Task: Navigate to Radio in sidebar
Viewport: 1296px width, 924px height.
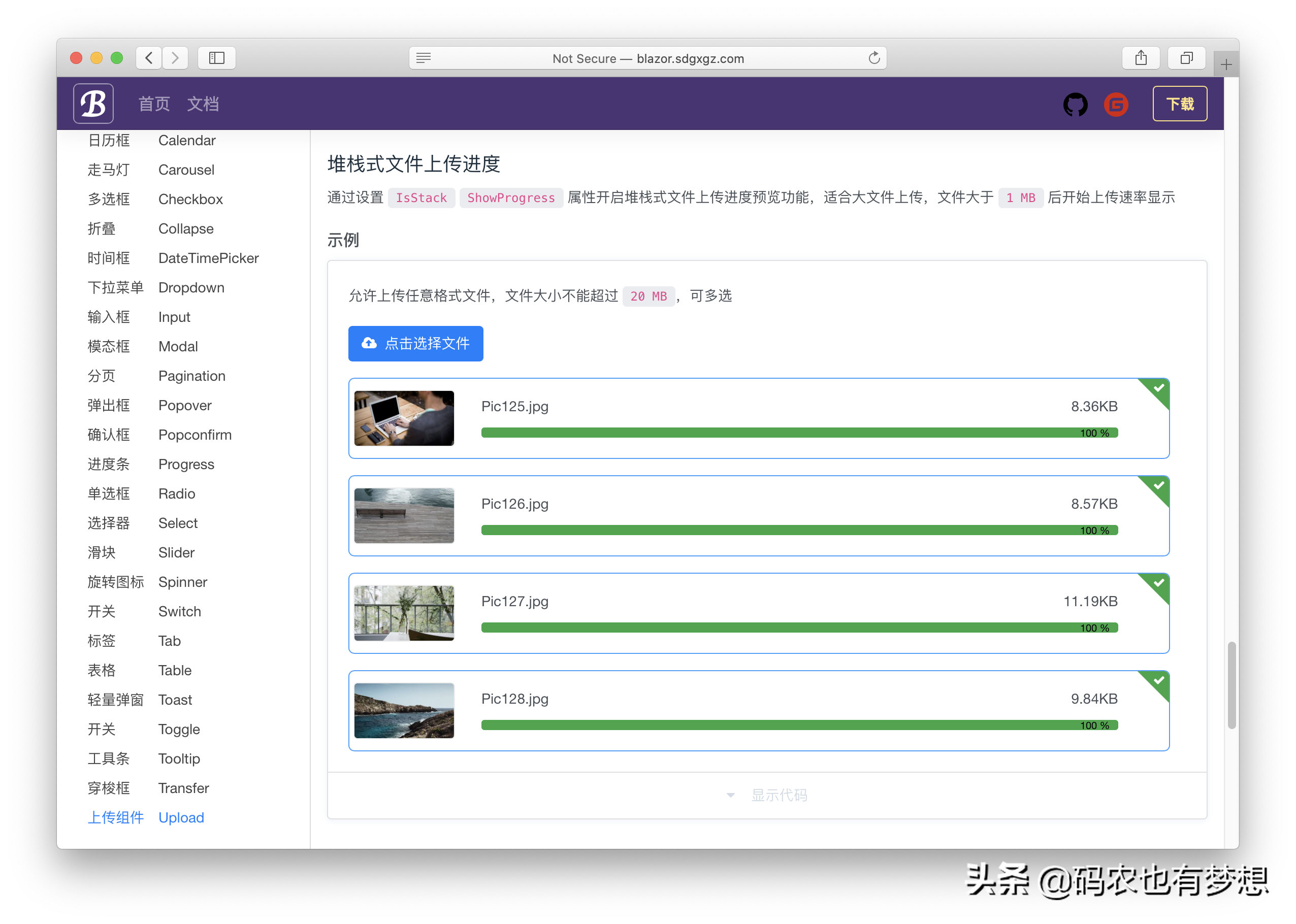Action: coord(176,494)
